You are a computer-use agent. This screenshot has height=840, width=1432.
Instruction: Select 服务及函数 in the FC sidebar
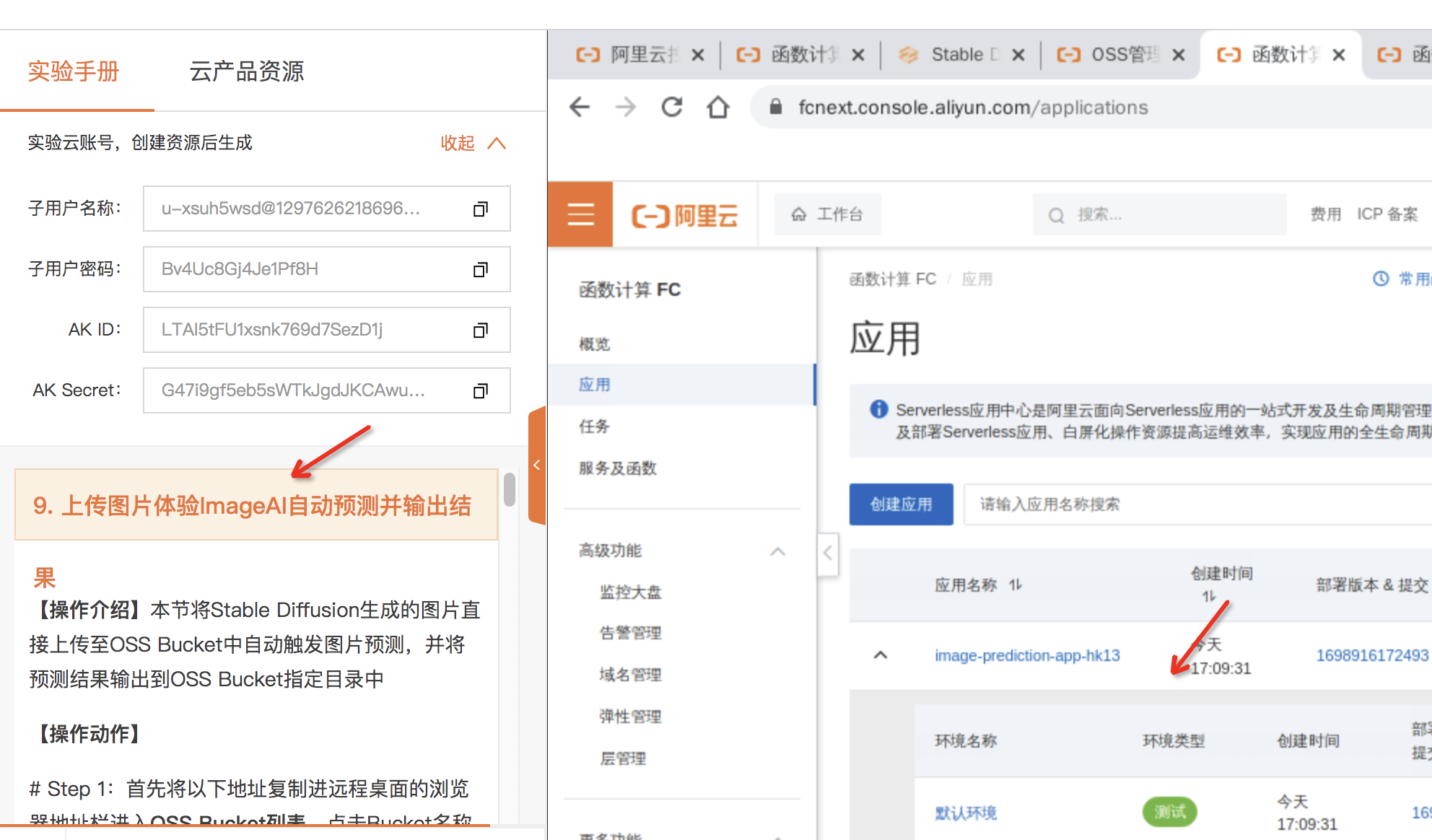tap(618, 468)
